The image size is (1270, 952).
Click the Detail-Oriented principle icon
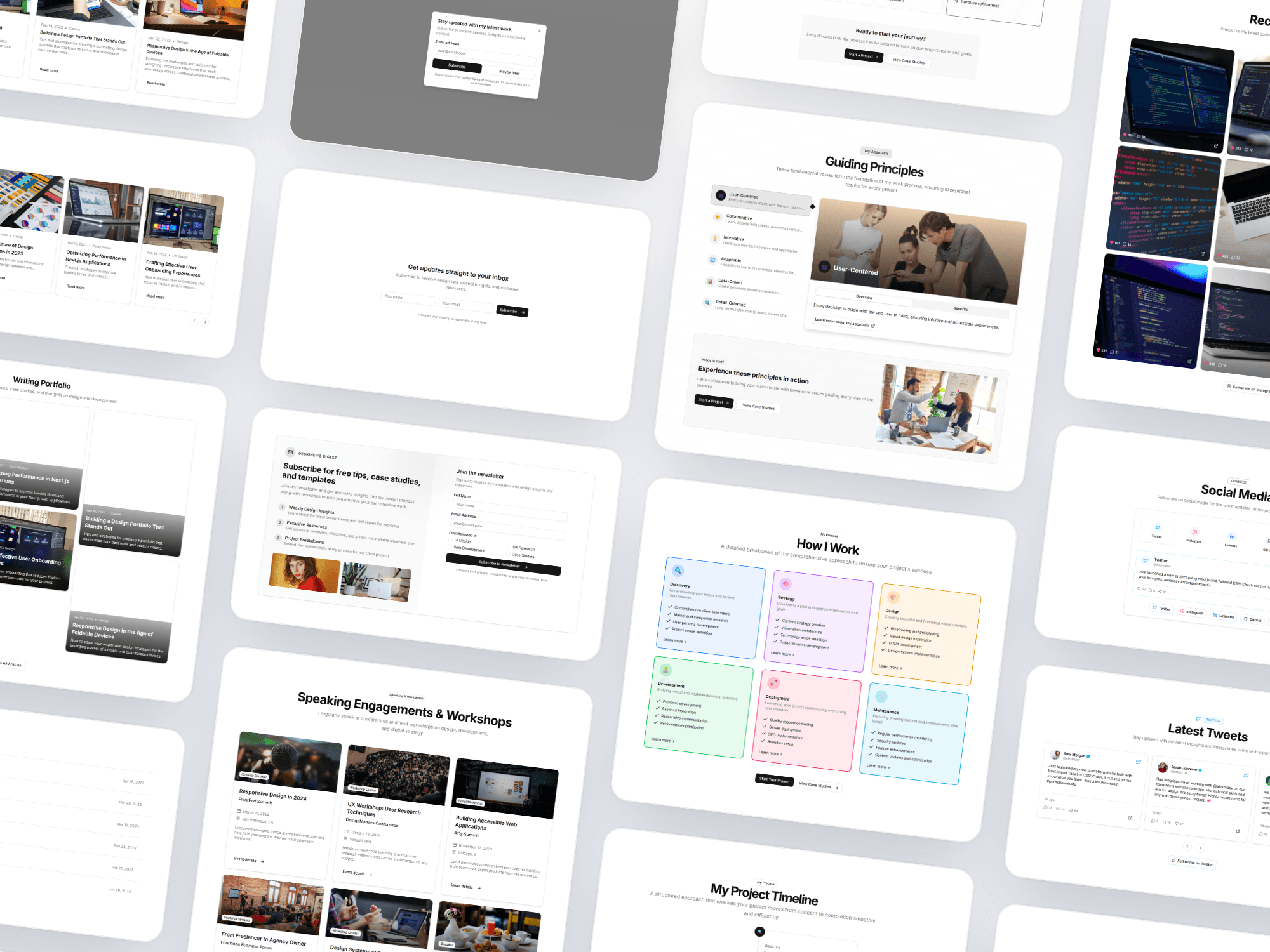pyautogui.click(x=707, y=303)
